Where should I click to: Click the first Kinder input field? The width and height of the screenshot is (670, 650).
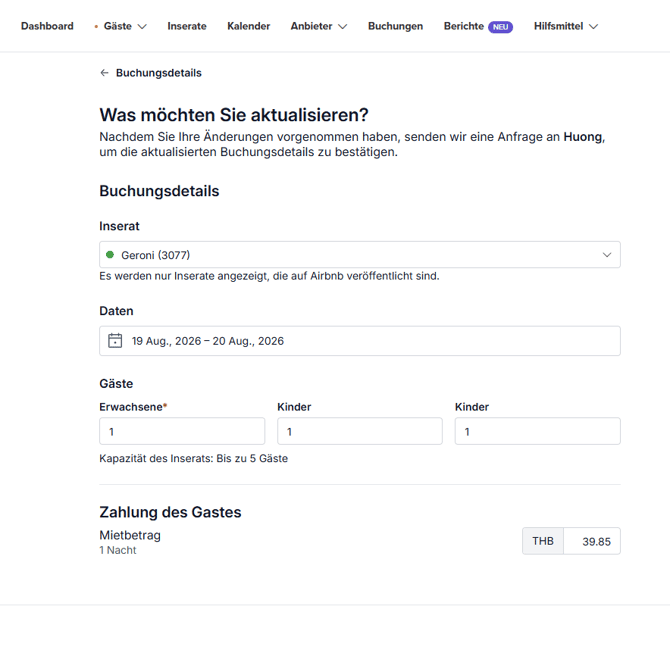pyautogui.click(x=359, y=432)
